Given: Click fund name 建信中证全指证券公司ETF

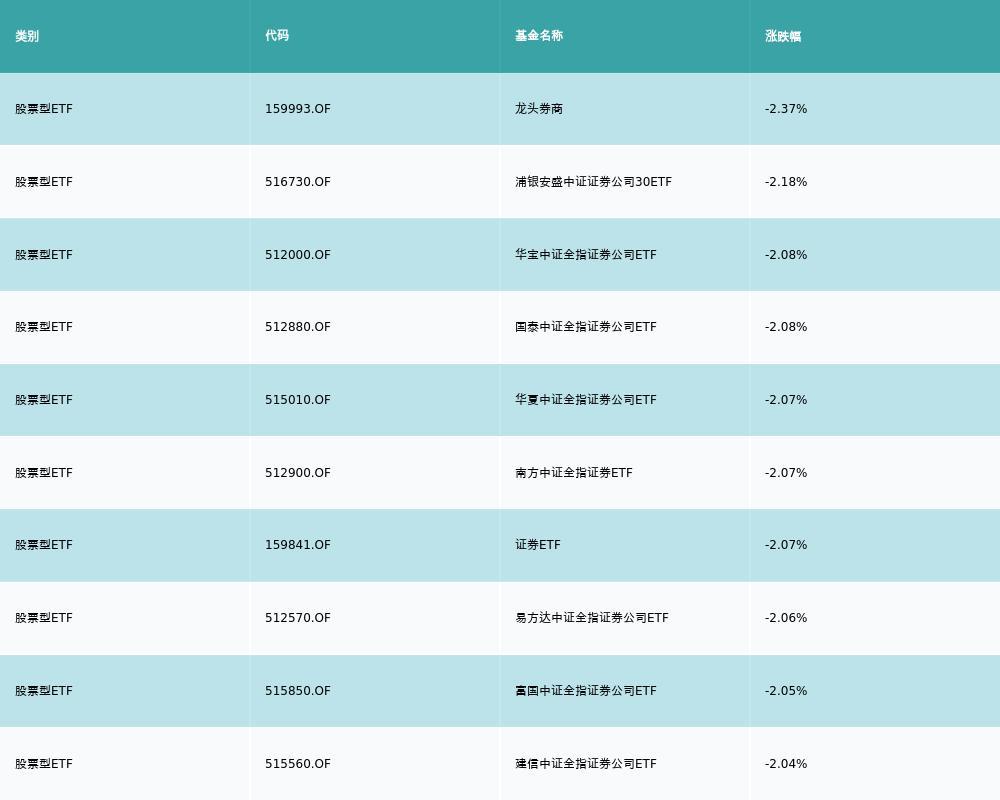Looking at the screenshot, I should coord(585,764).
